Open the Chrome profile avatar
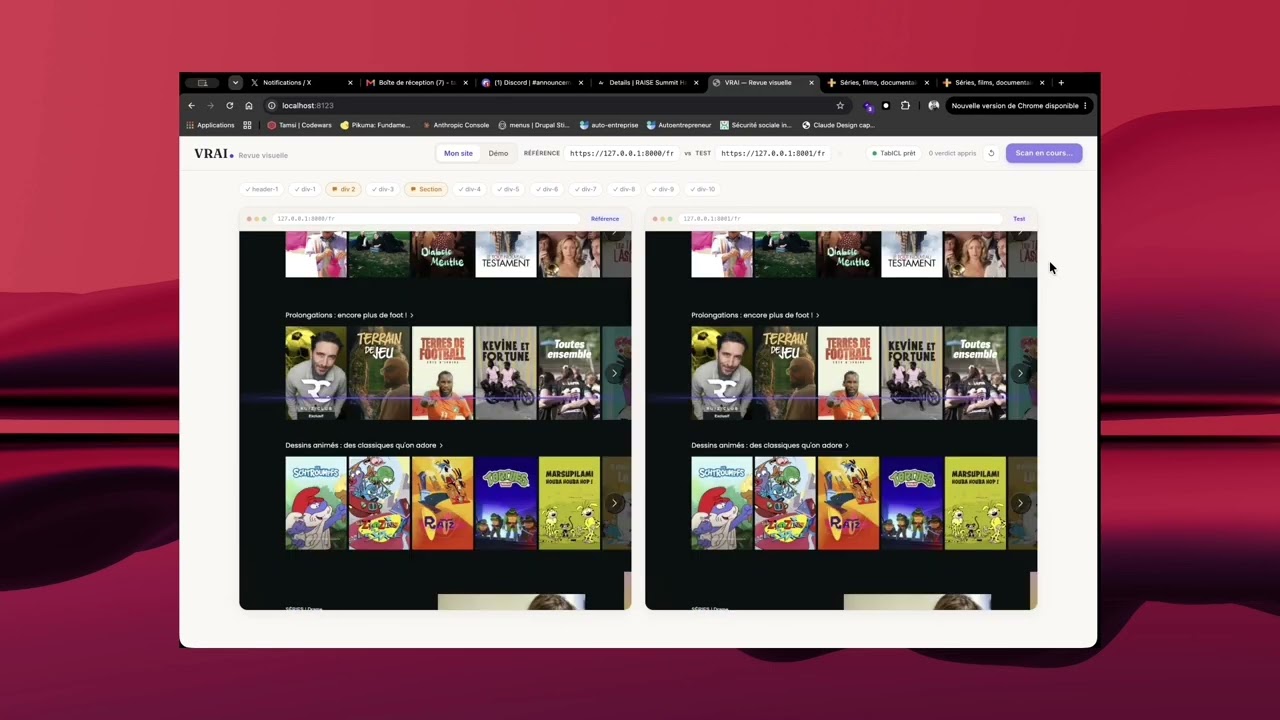 point(933,105)
